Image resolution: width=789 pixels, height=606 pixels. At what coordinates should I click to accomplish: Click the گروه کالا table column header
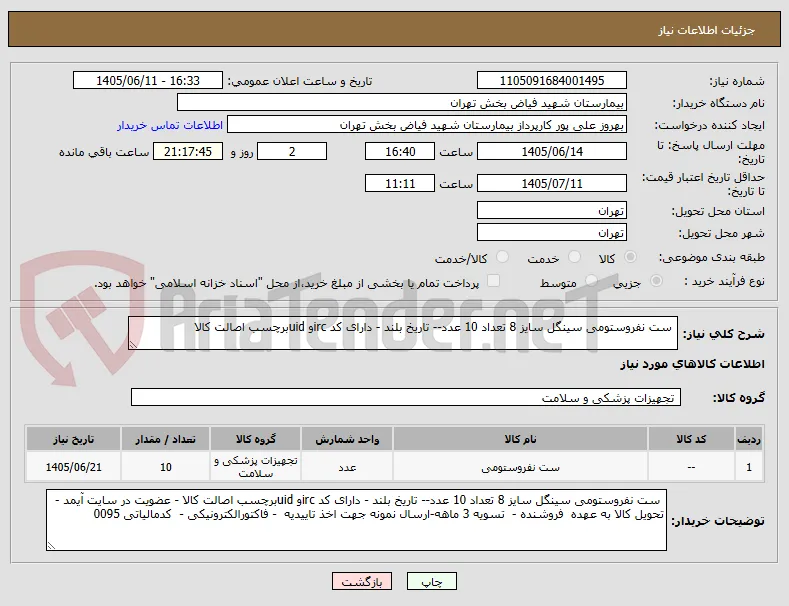(x=256, y=439)
